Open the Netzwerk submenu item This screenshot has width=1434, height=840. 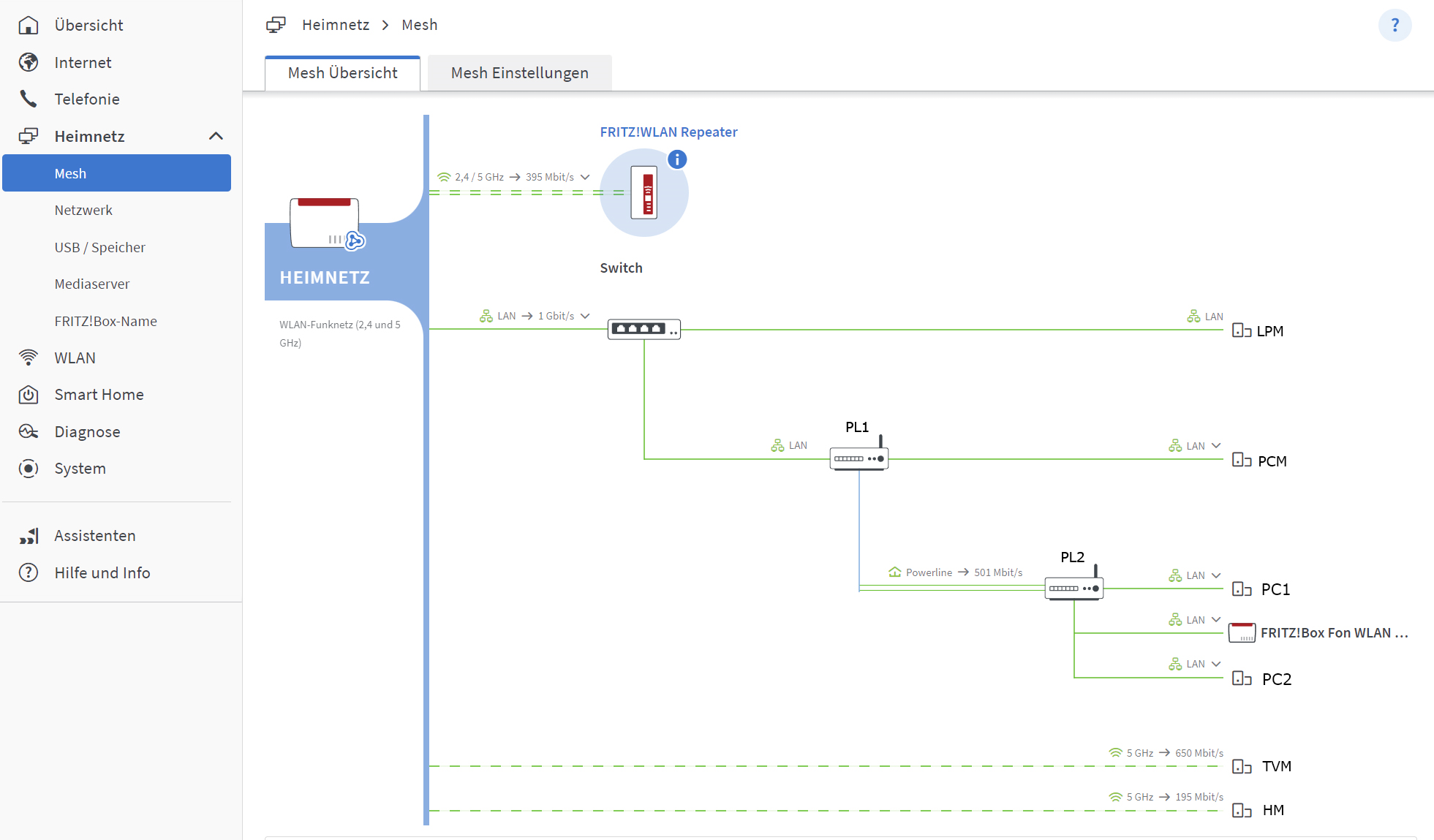(x=83, y=211)
